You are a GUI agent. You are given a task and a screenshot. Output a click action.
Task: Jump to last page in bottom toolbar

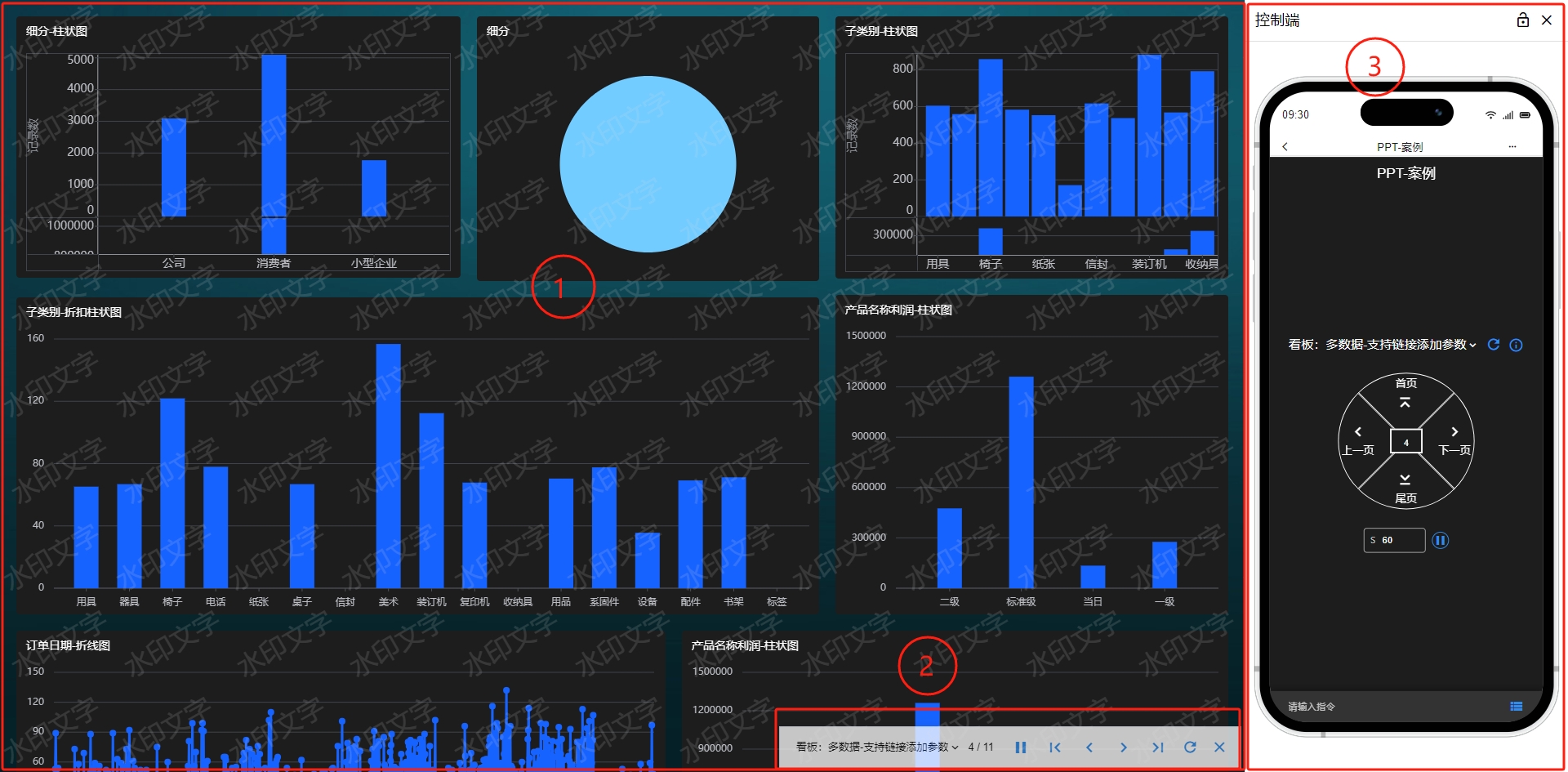coord(1157,747)
